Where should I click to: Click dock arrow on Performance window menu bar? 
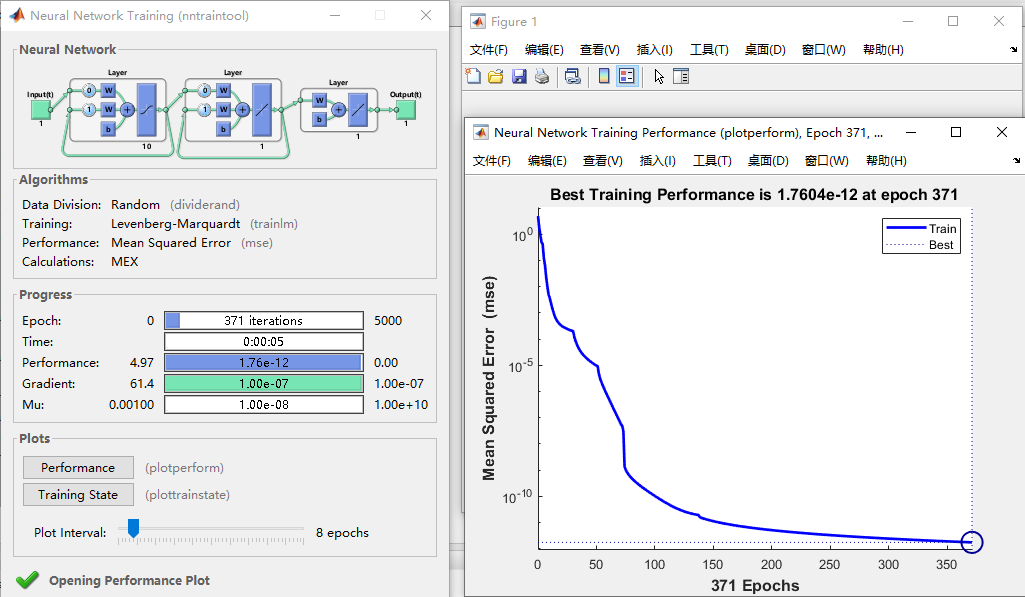(1016, 160)
